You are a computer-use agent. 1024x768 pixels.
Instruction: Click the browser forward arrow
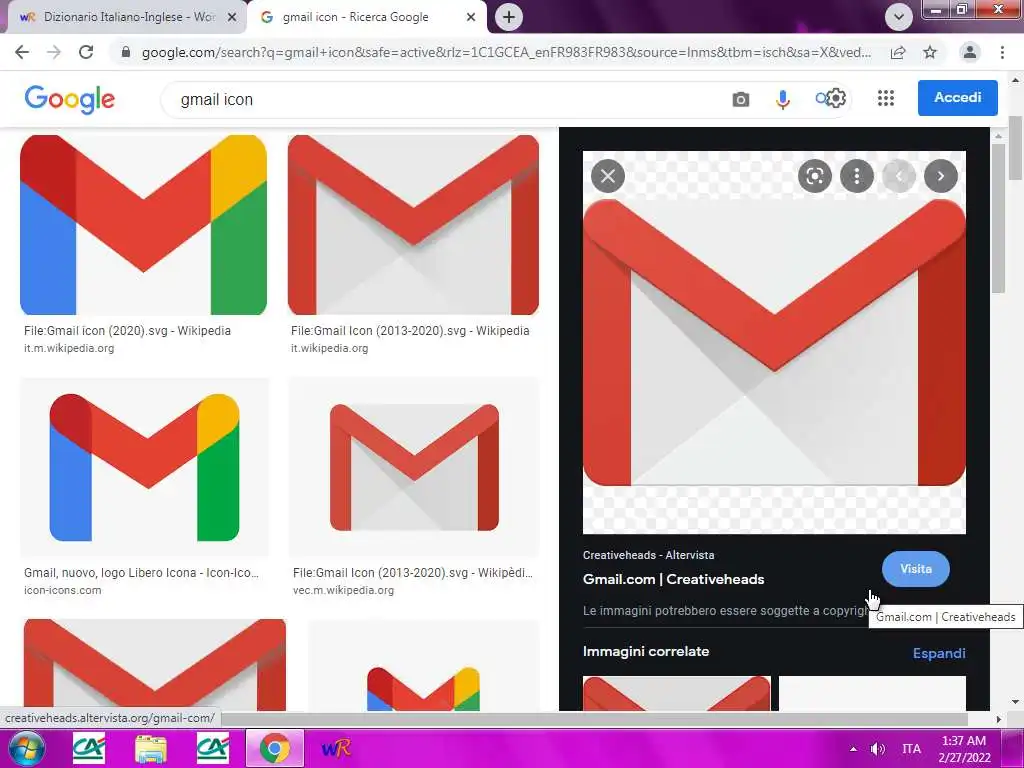(54, 52)
